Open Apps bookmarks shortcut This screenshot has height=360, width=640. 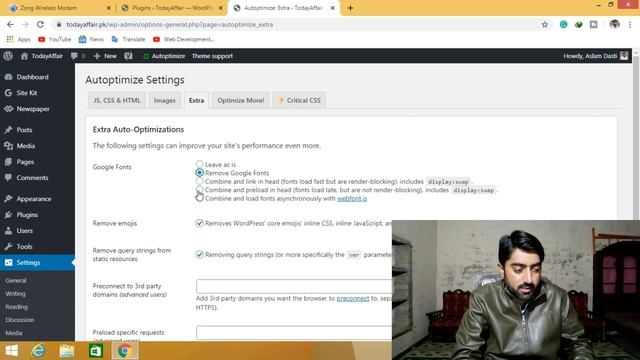[19, 39]
